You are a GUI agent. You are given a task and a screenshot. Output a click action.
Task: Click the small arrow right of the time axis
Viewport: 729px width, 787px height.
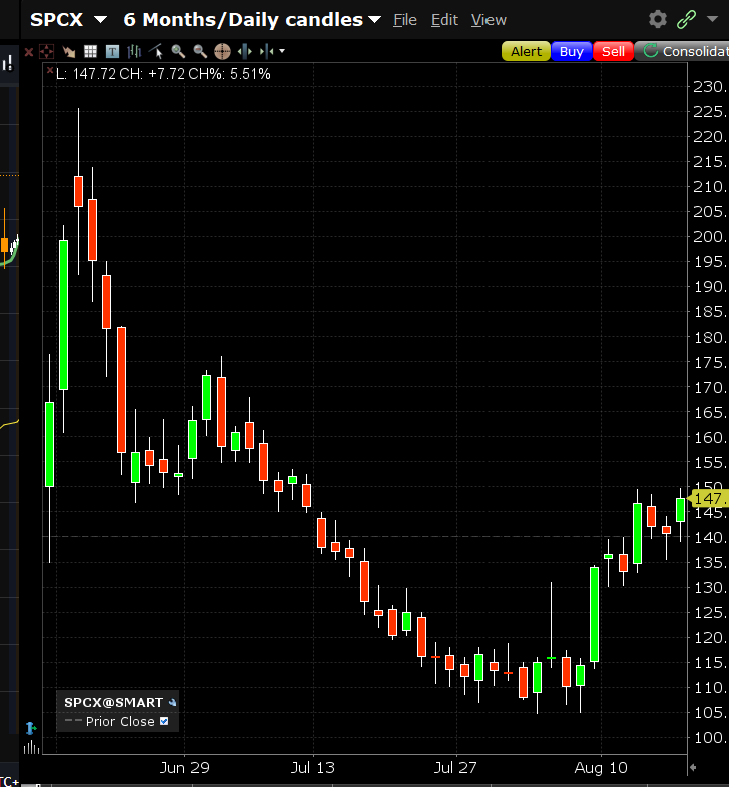pyautogui.click(x=693, y=767)
